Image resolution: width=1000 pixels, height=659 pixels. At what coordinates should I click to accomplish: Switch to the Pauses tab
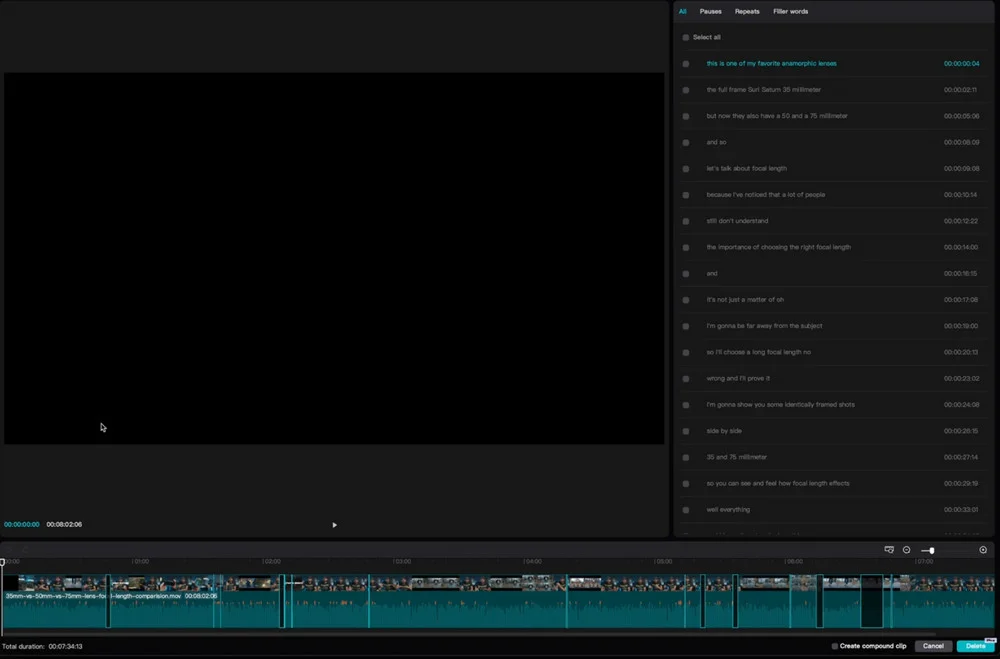click(710, 11)
